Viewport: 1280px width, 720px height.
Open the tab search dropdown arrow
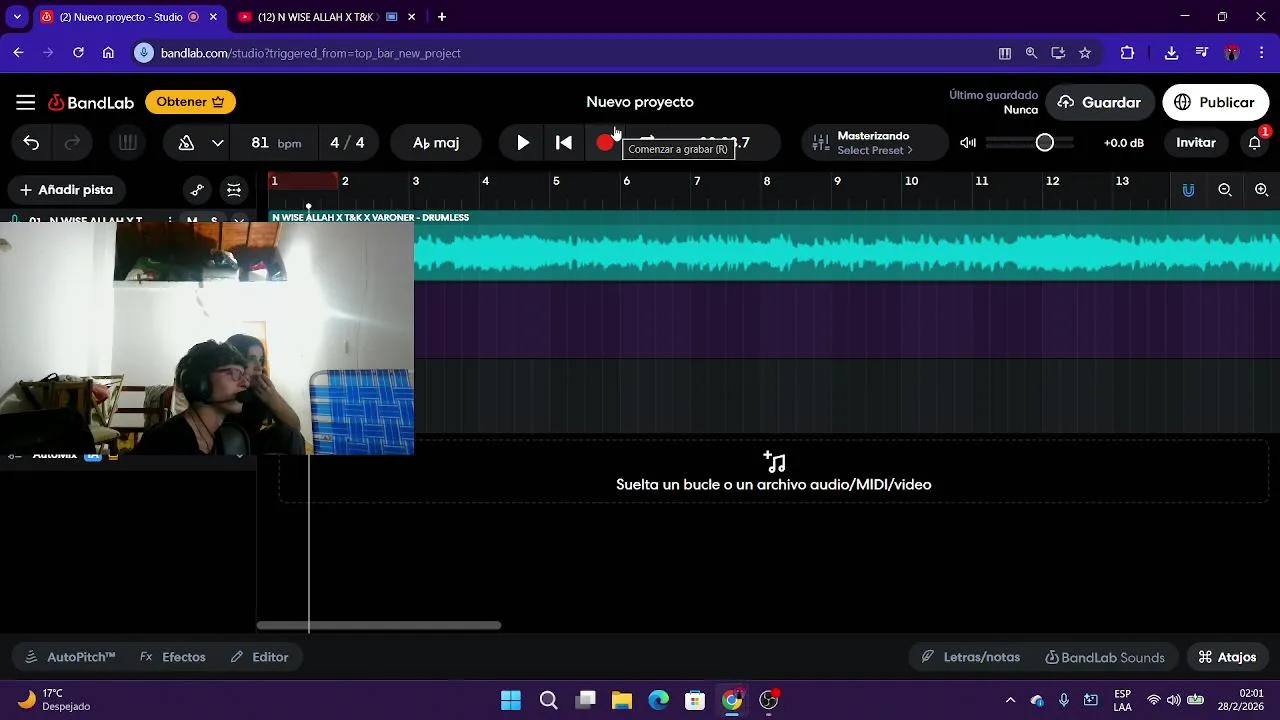click(x=17, y=17)
